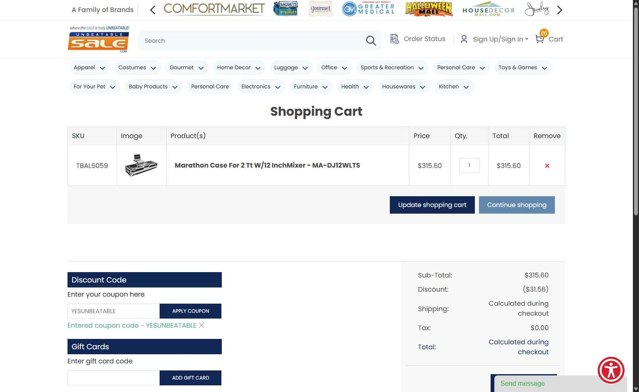Image resolution: width=639 pixels, height=392 pixels.
Task: Open Personal Care menu with arrow
Action: [x=461, y=68]
